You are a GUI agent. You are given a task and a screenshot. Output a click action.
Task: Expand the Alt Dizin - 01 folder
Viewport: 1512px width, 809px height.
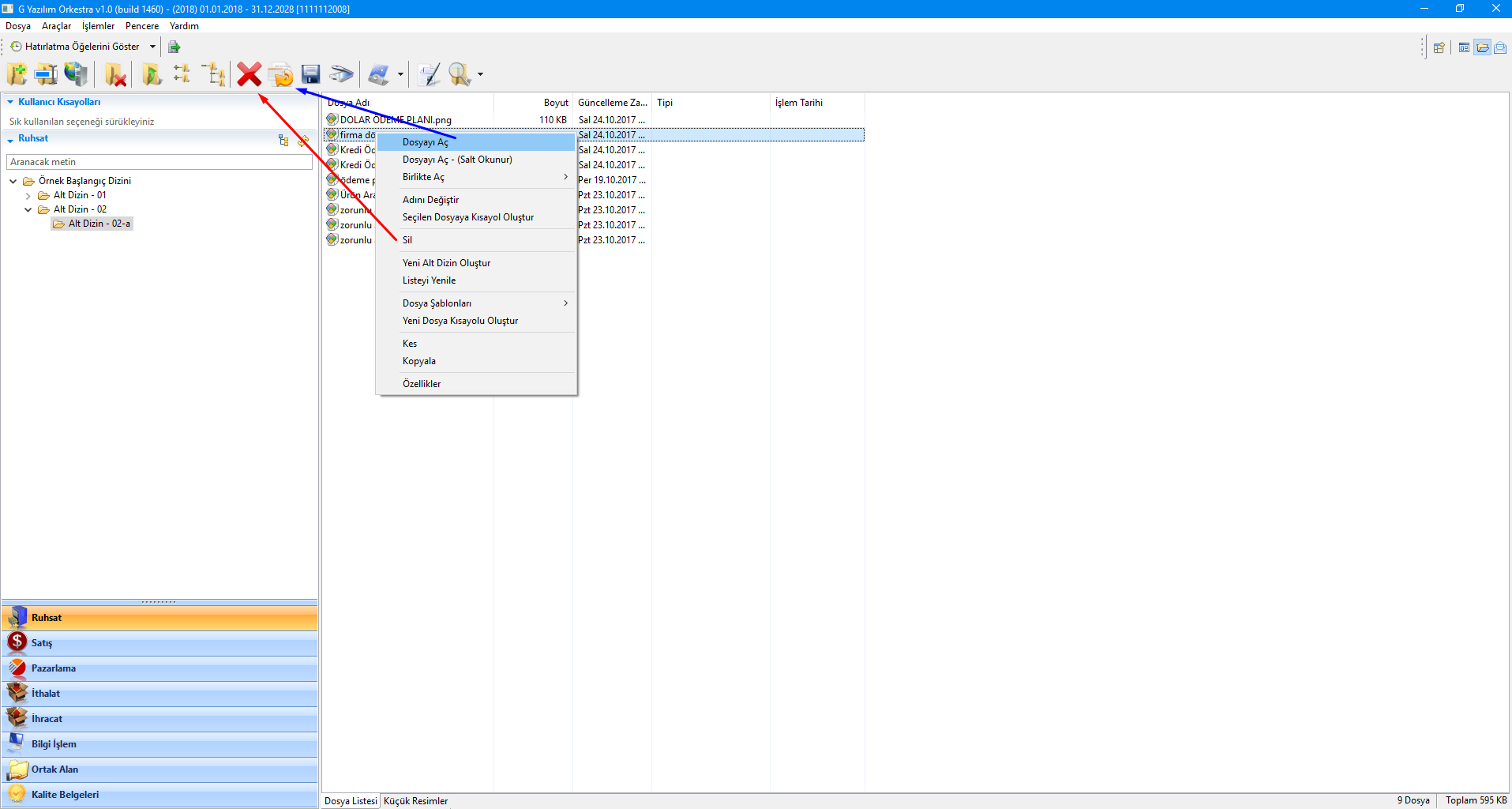click(x=28, y=196)
